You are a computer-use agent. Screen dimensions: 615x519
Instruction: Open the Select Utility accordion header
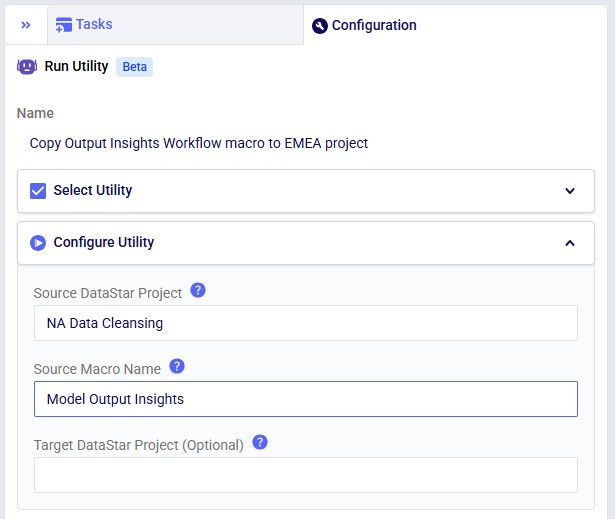click(x=300, y=191)
